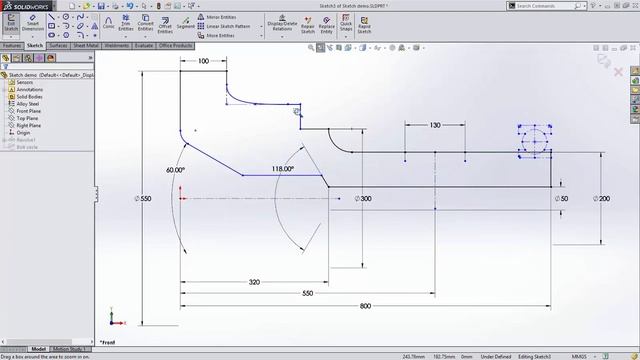
Task: Click the Undo icon
Action: pyautogui.click(x=130, y=6)
